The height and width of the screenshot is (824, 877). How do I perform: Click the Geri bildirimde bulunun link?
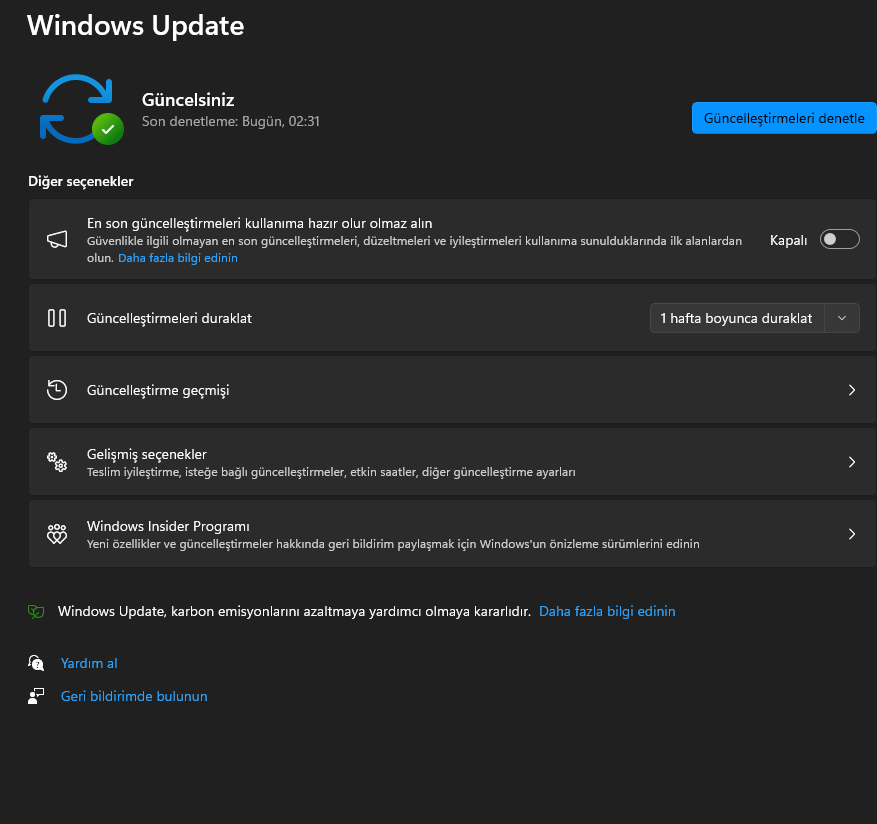[x=134, y=696]
